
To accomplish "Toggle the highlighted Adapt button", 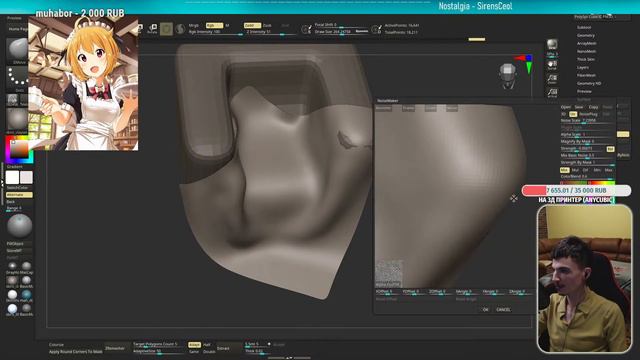I will pyautogui.click(x=194, y=345).
